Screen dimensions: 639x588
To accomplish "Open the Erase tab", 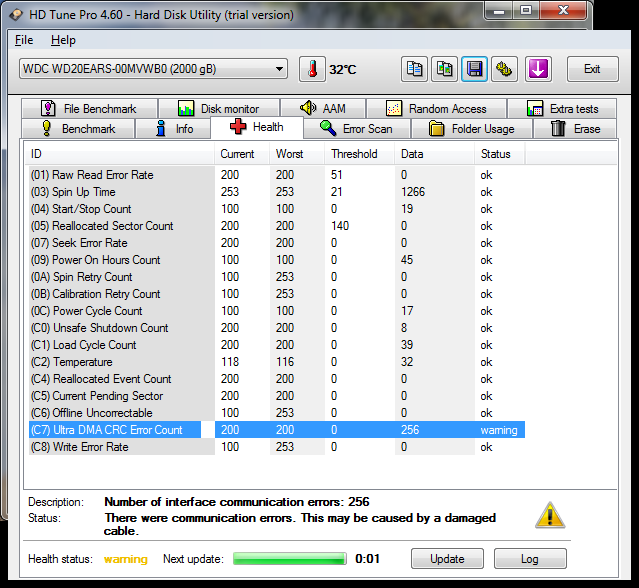I will coord(575,129).
